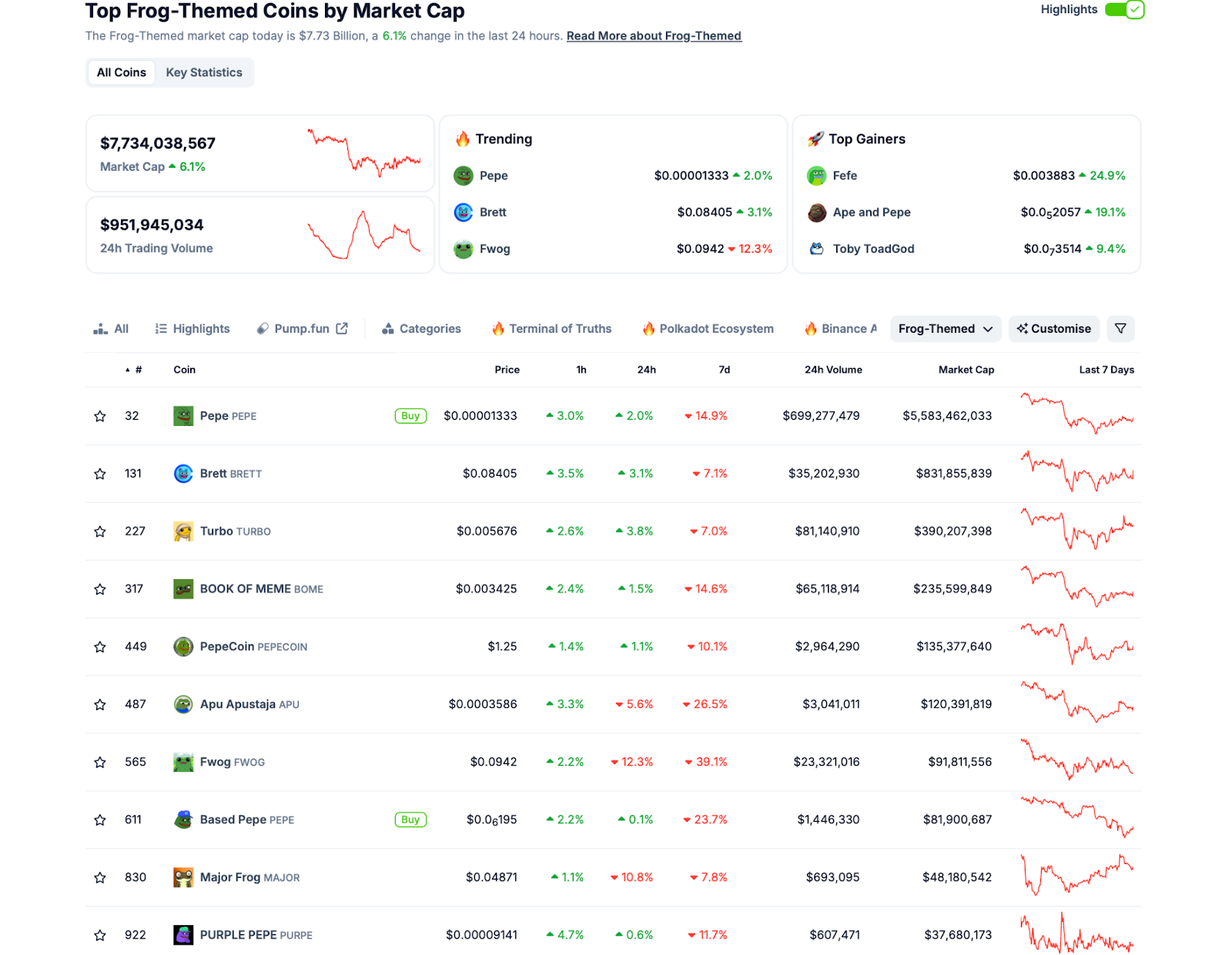Click the Ape and Pepe icon
The height and width of the screenshot is (955, 1232).
pyautogui.click(x=817, y=213)
